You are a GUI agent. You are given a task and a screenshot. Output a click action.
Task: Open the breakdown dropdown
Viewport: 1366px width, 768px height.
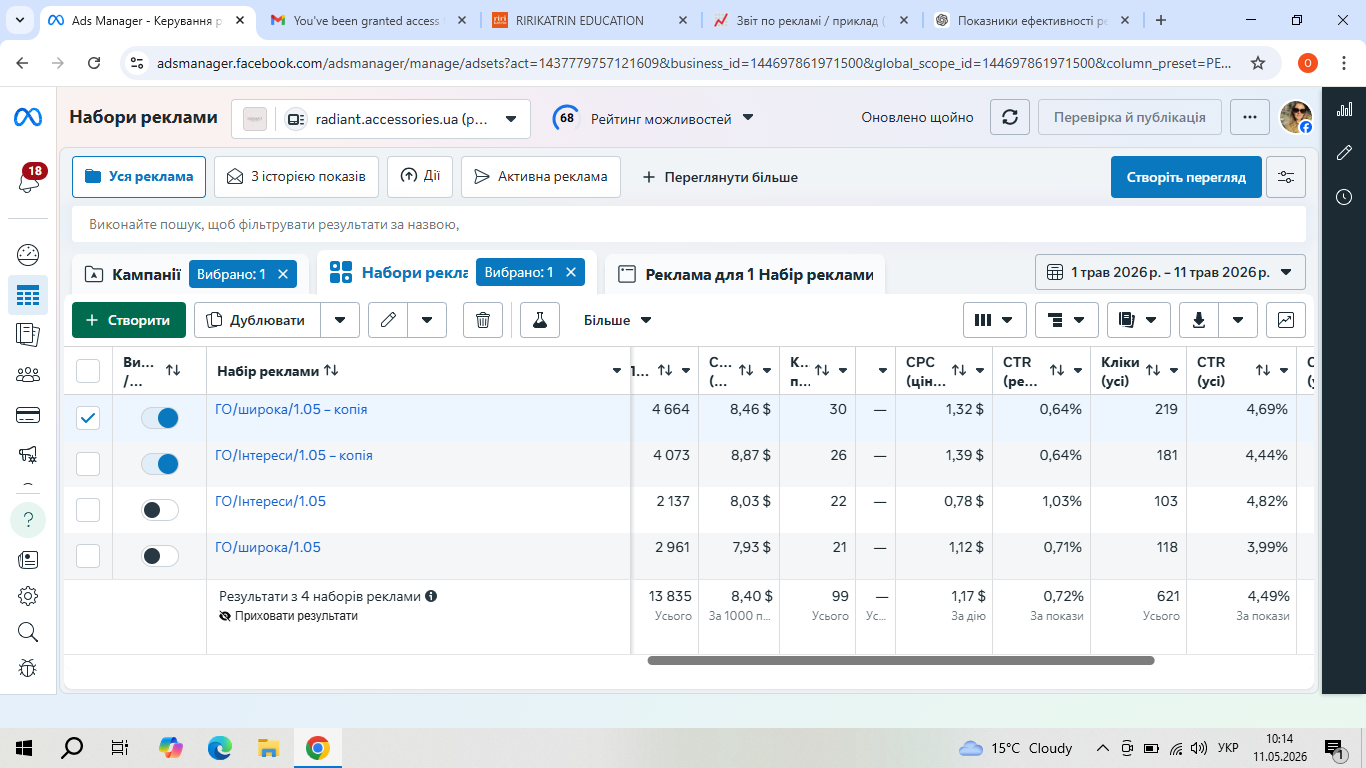[x=1066, y=320]
